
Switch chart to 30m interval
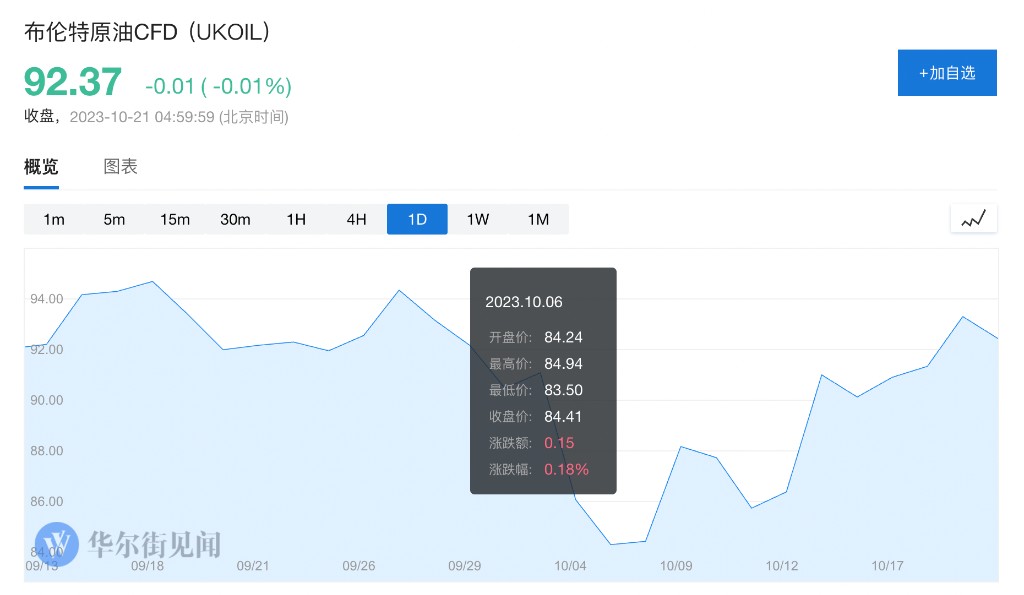click(235, 219)
